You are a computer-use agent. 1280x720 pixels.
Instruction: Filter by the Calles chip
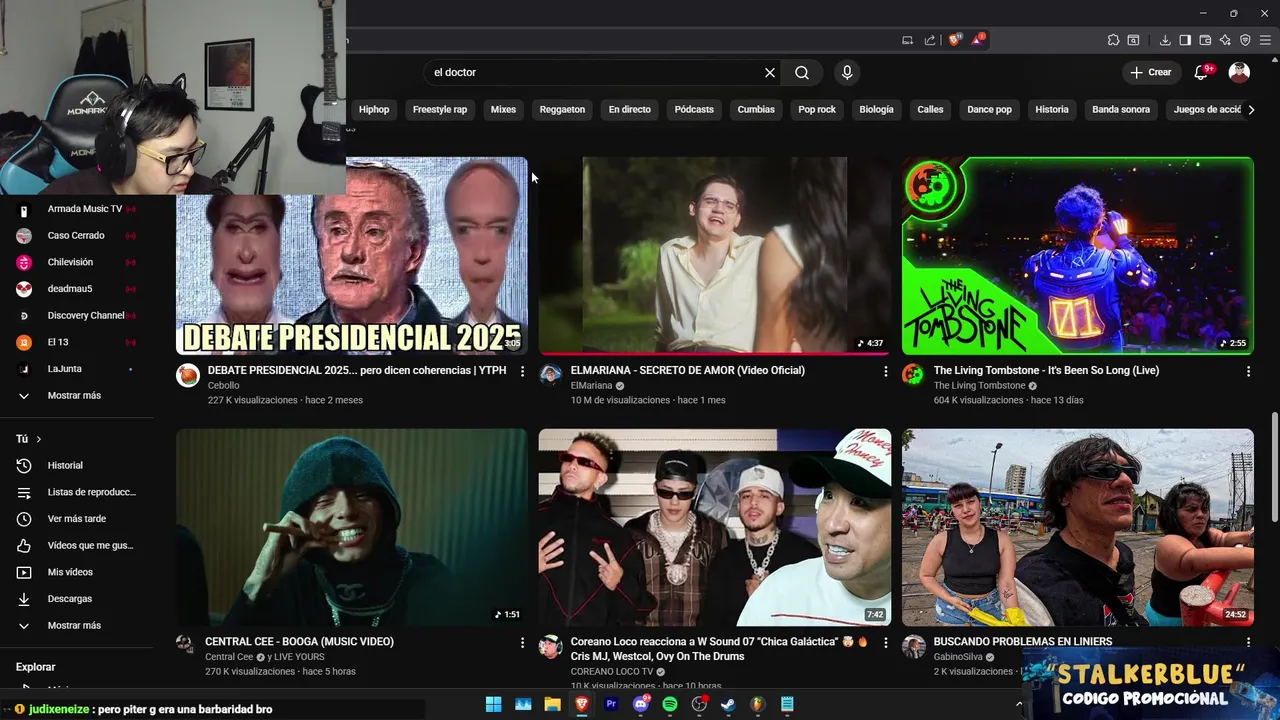coord(930,110)
